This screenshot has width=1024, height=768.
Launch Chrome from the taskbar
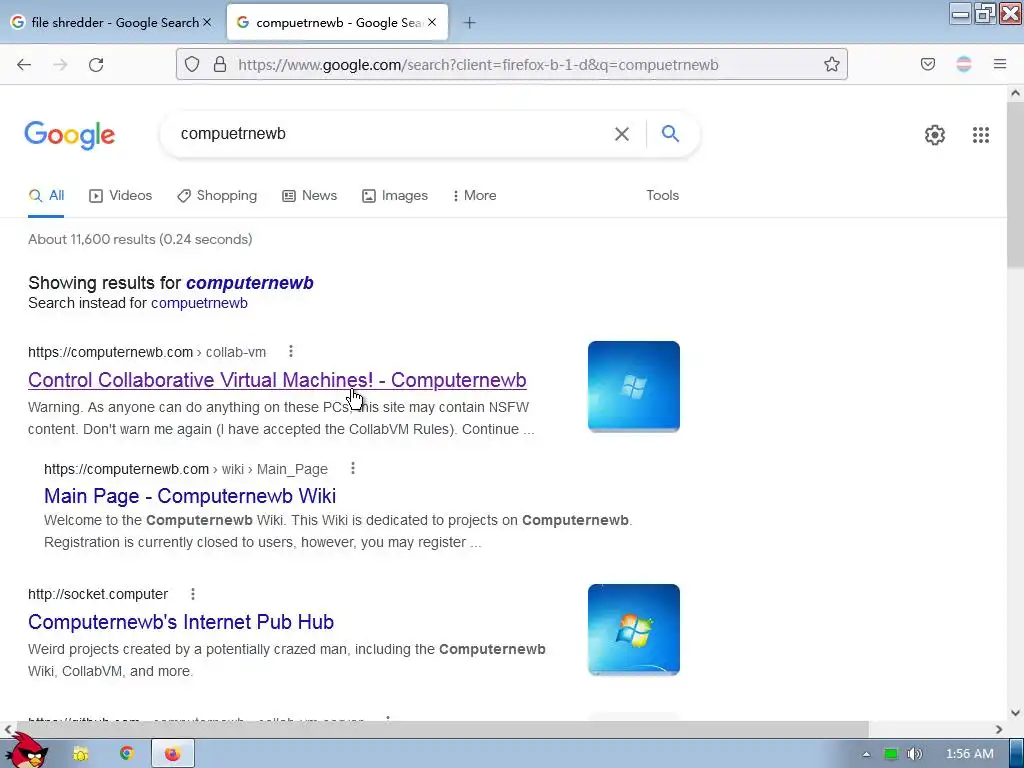pos(127,754)
